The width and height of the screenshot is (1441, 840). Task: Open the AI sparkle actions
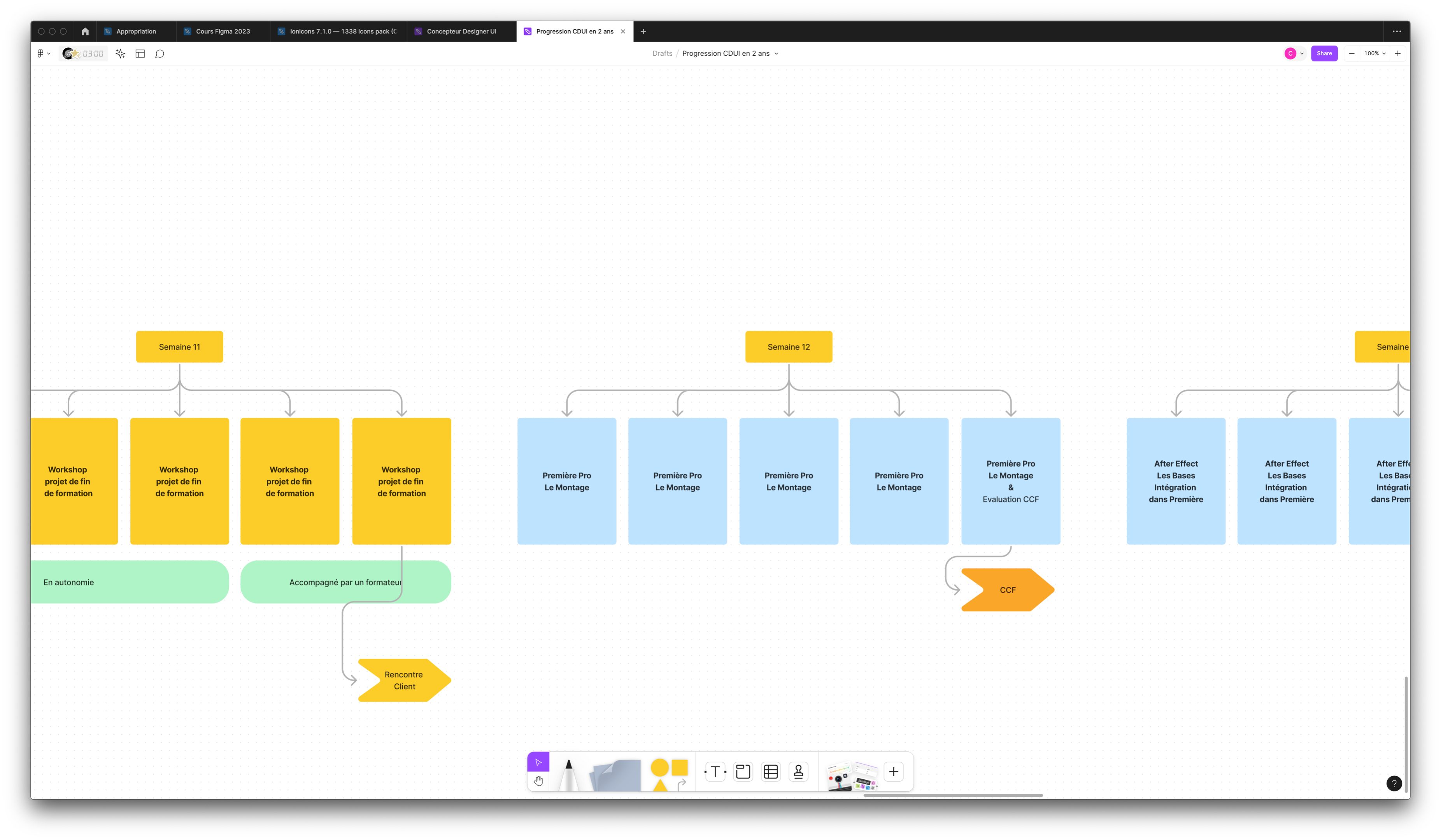pos(120,54)
